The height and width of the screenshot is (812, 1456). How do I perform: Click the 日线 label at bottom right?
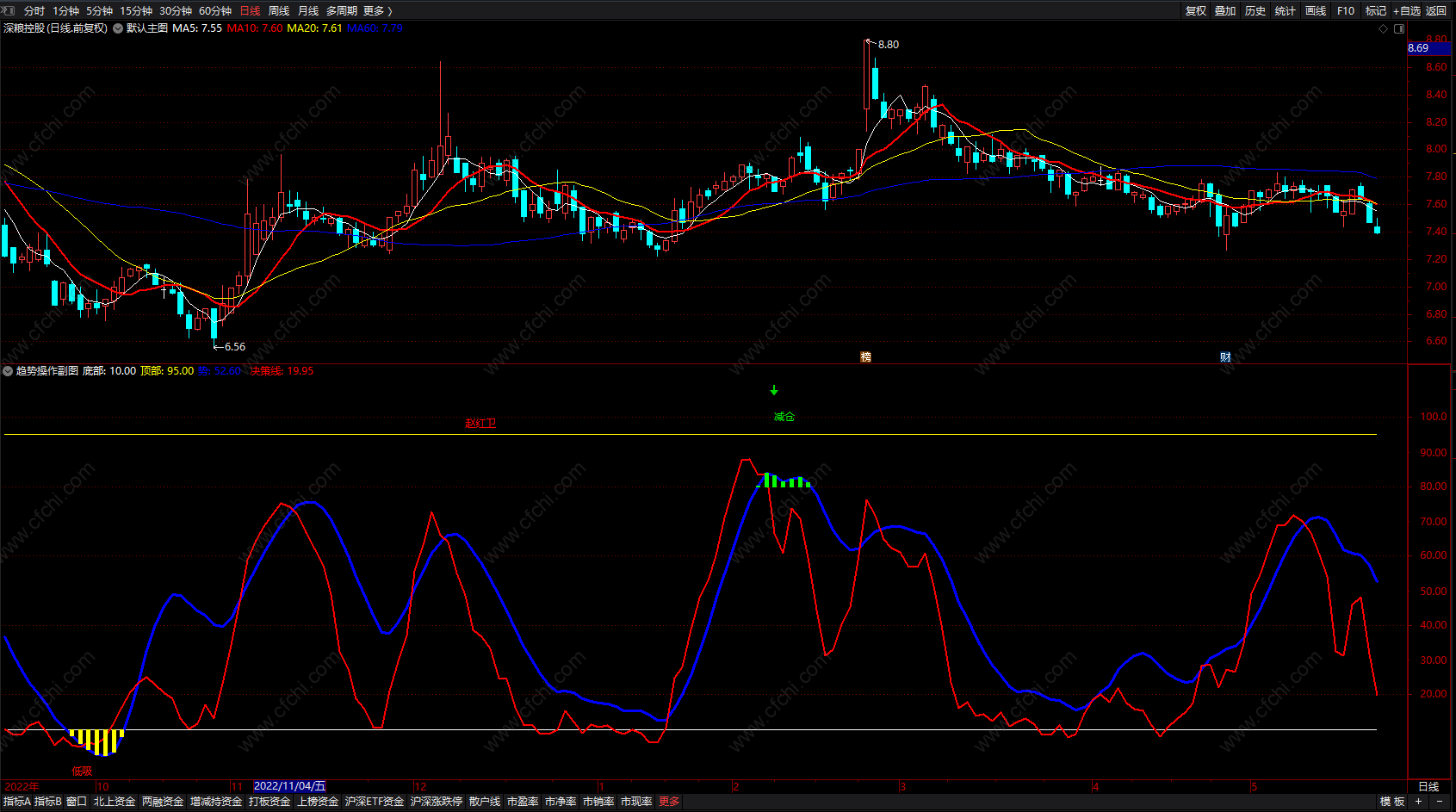[x=1428, y=786]
